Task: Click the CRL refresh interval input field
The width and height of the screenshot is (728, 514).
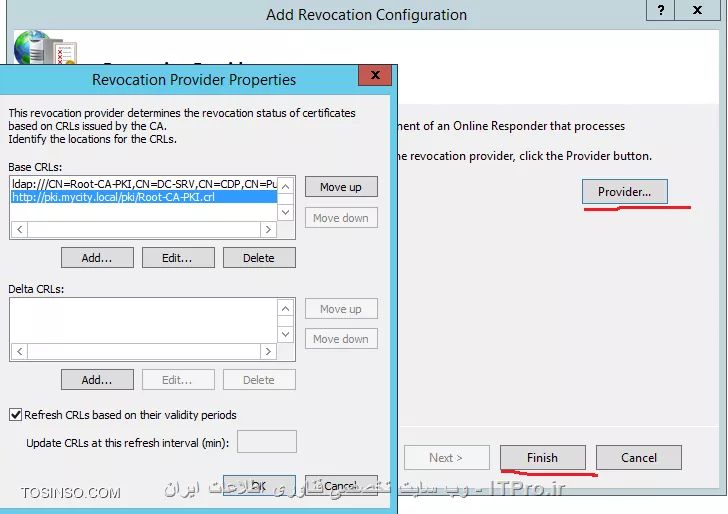Action: point(266,442)
